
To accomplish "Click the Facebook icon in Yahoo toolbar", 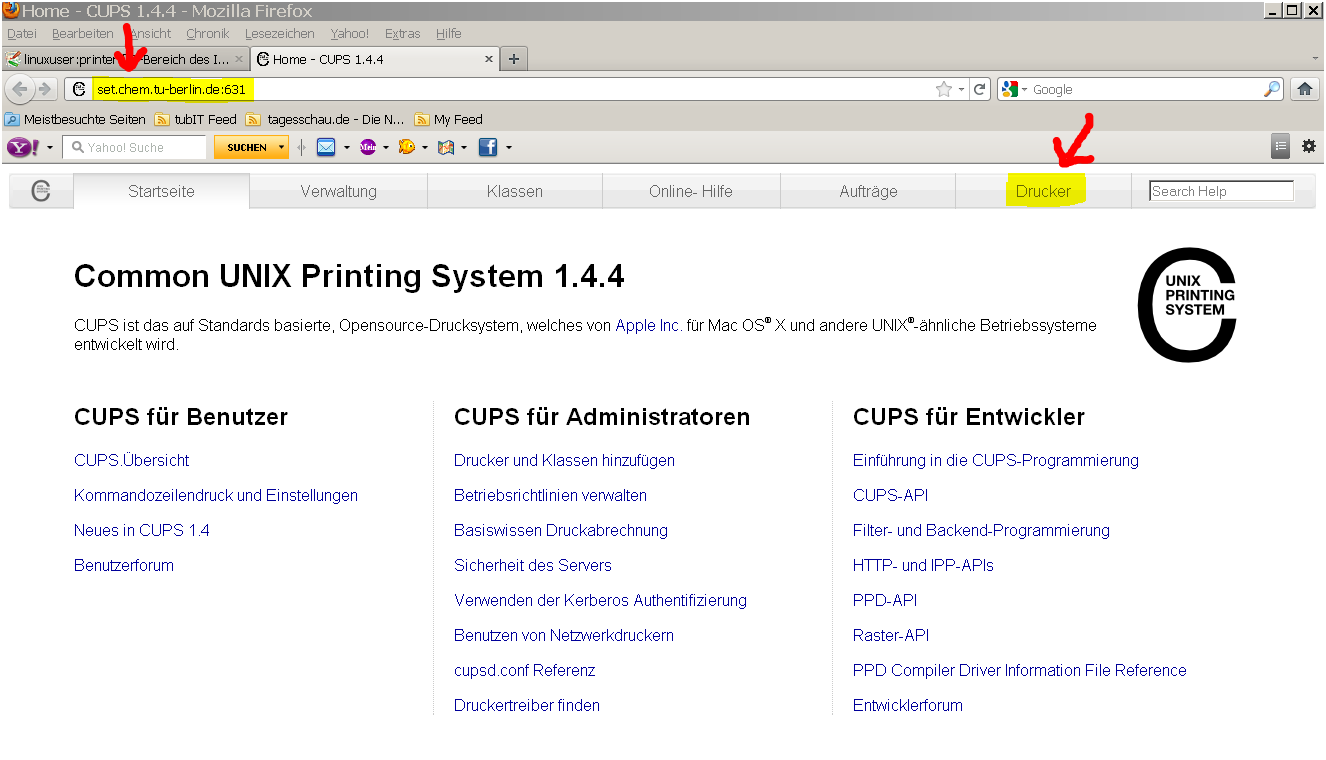I will click(x=488, y=147).
